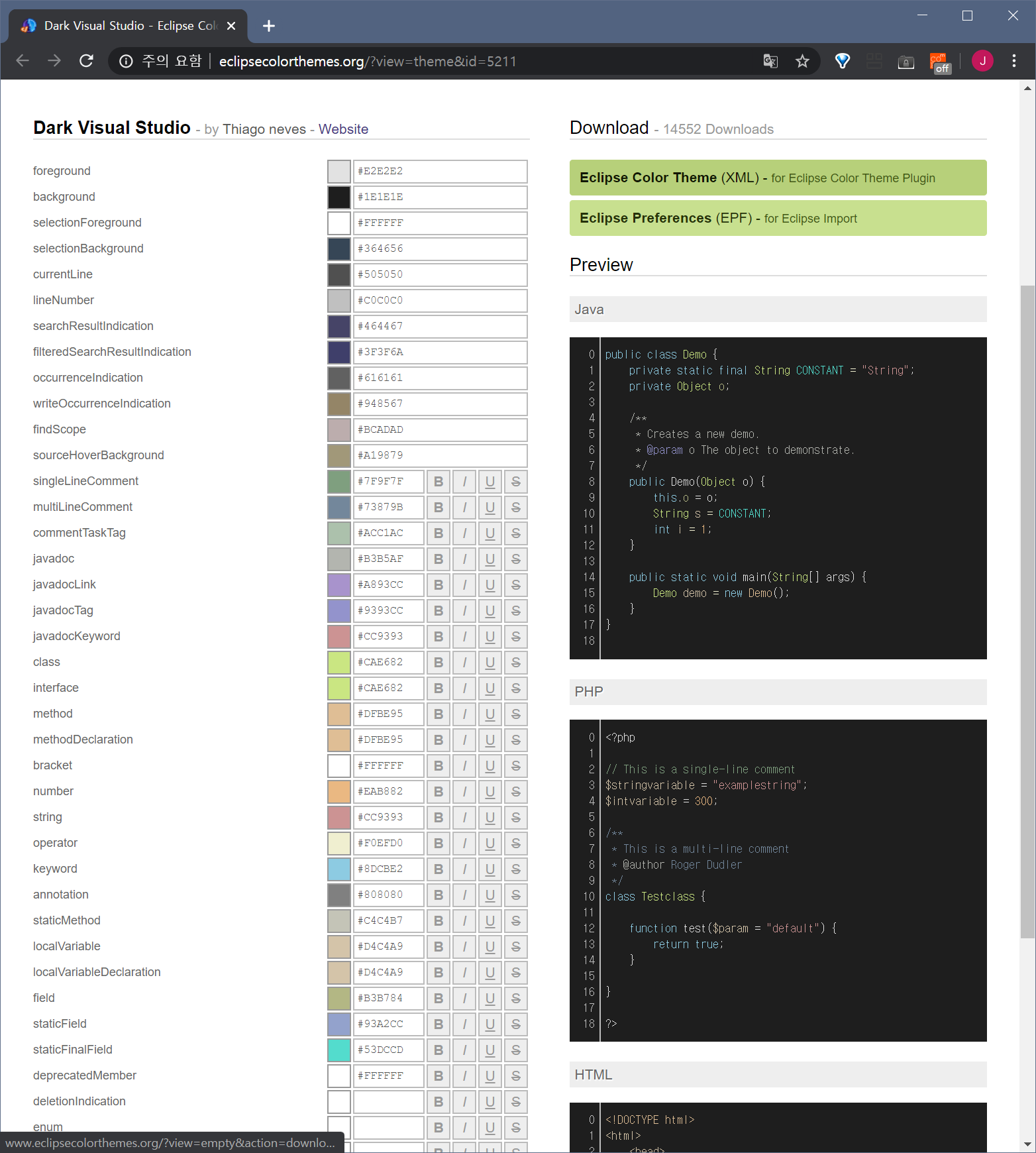Toggle italic for the field row
Viewport: 1036px width, 1153px height.
click(464, 999)
